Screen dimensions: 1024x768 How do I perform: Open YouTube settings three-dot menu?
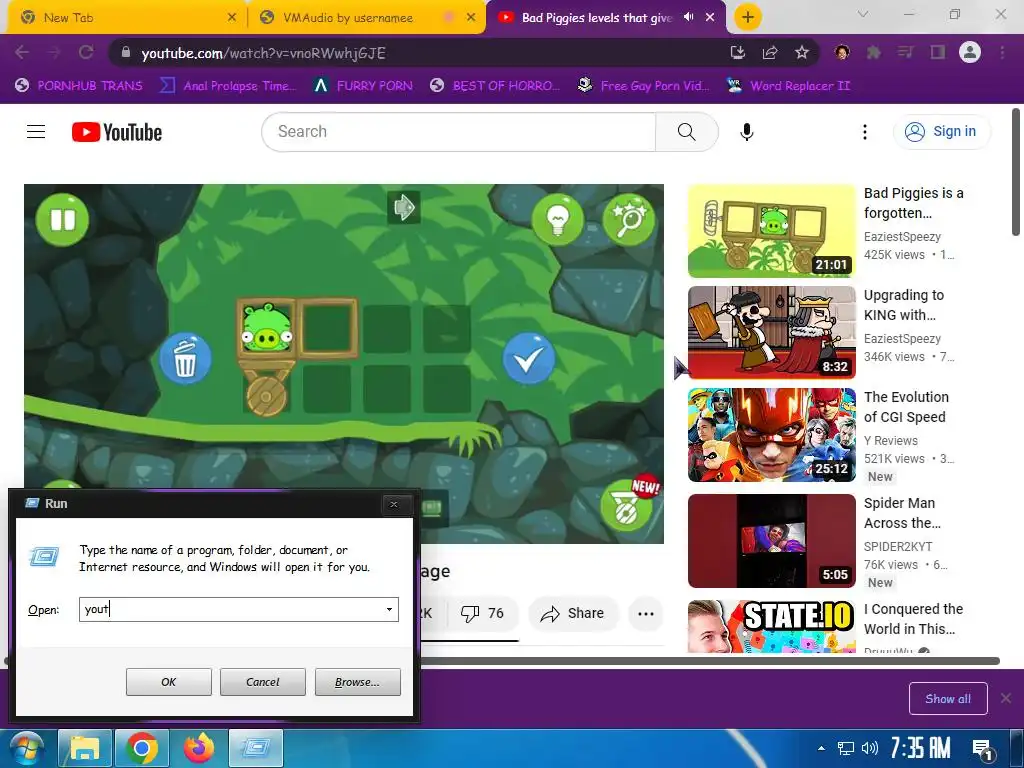pyautogui.click(x=865, y=132)
